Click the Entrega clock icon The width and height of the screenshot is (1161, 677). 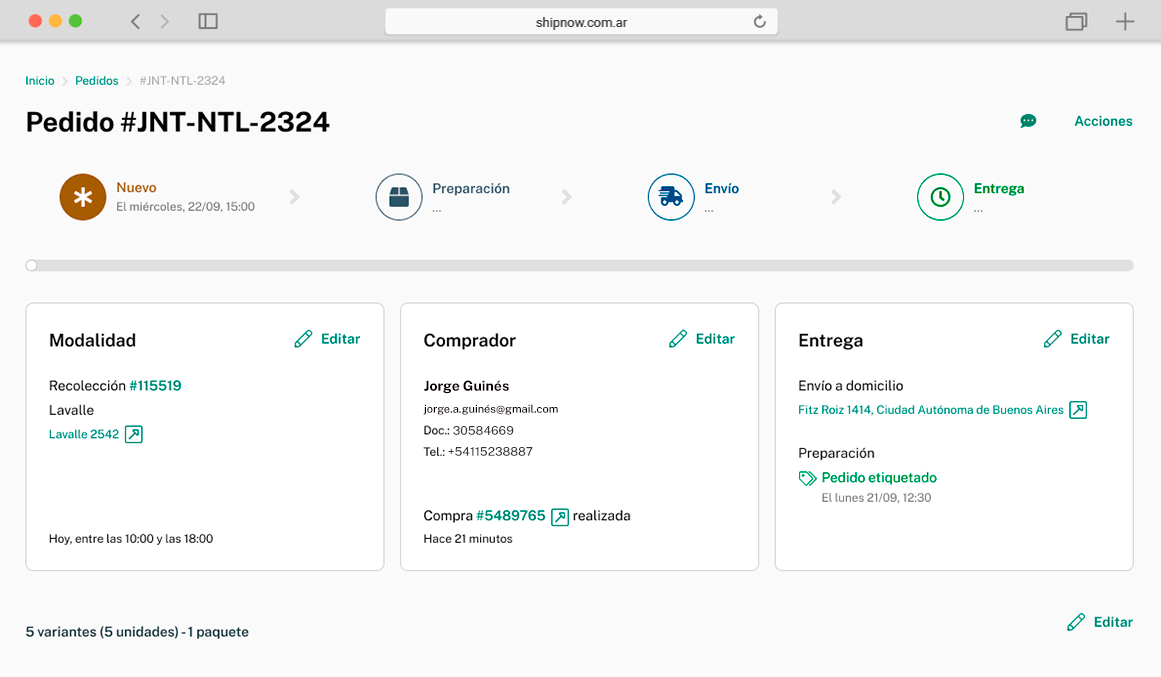(940, 197)
